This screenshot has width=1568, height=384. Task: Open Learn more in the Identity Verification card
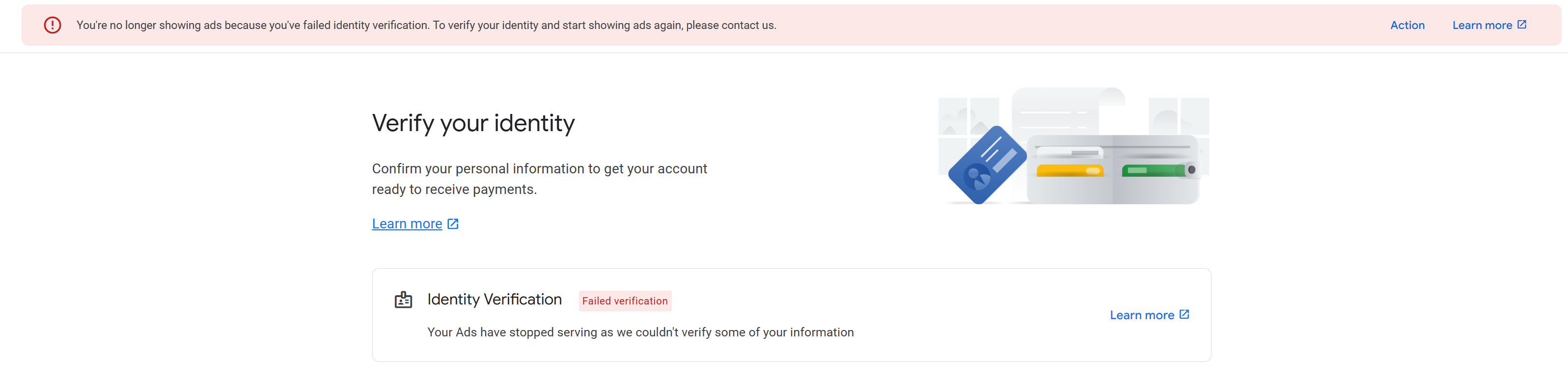click(x=1141, y=315)
